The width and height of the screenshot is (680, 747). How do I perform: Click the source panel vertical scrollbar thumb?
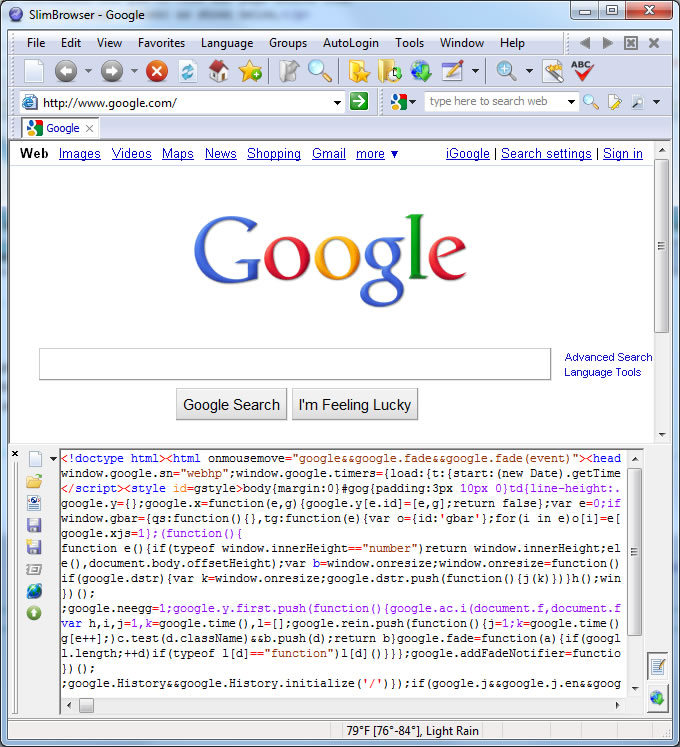(634, 552)
